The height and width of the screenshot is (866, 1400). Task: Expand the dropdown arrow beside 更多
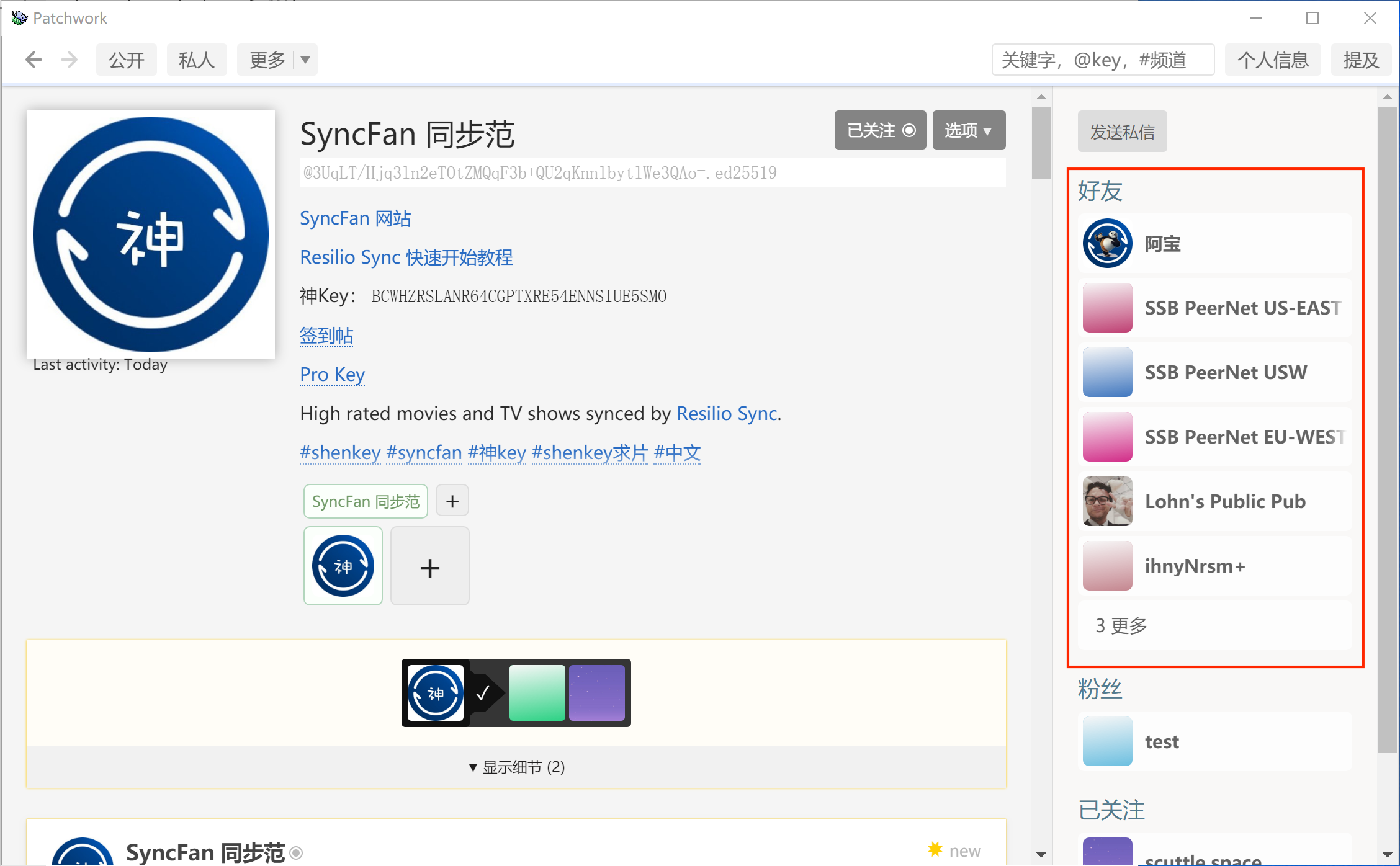(x=305, y=60)
